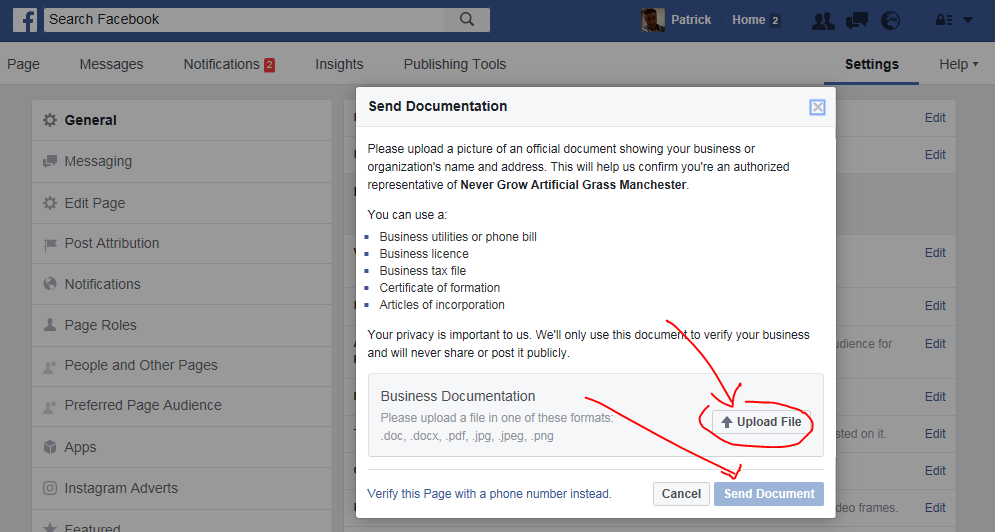Click the 'Certificate of formation' list item
Image resolution: width=995 pixels, height=532 pixels.
[x=439, y=288]
